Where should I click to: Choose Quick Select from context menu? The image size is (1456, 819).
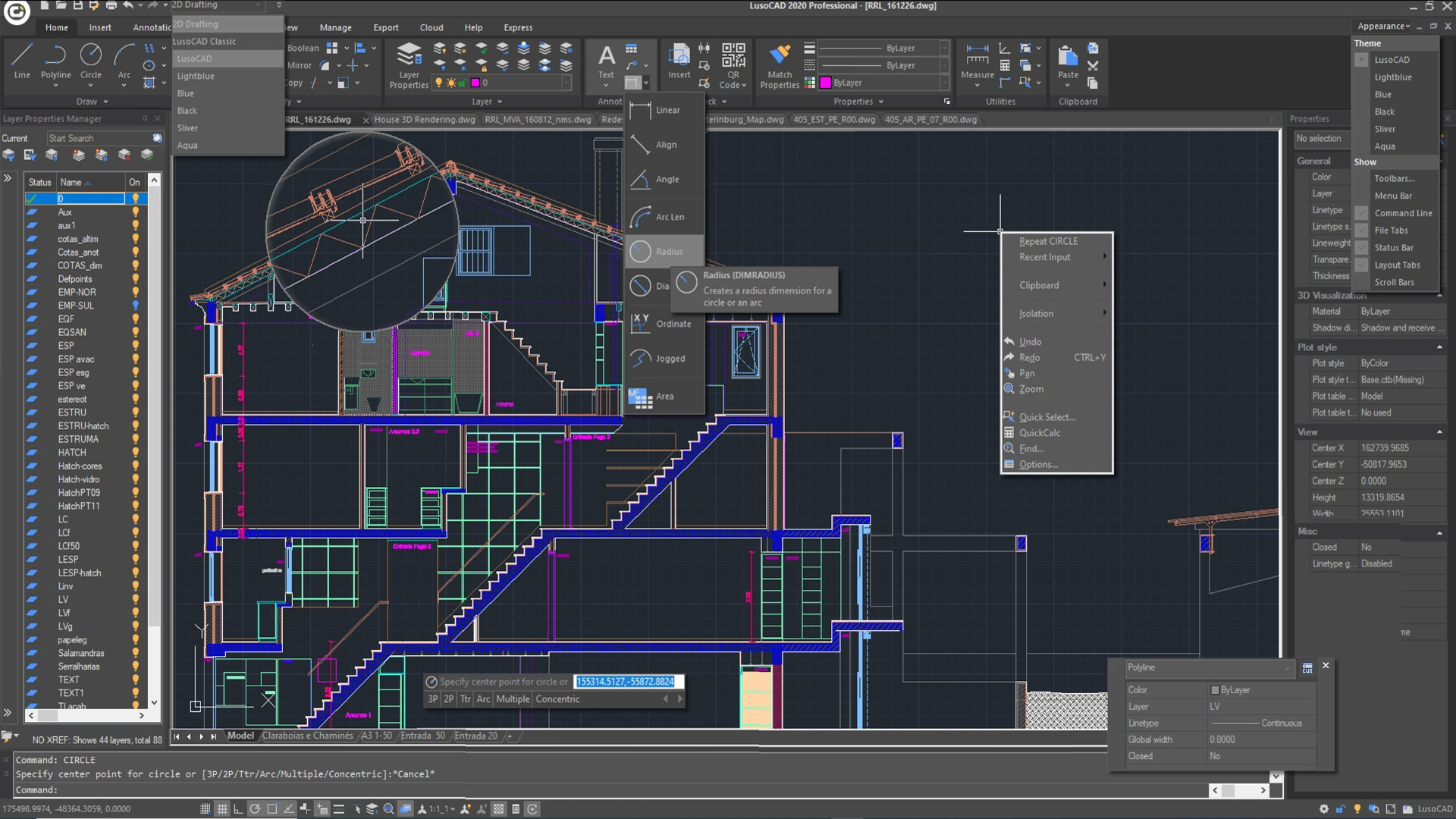tap(1046, 417)
